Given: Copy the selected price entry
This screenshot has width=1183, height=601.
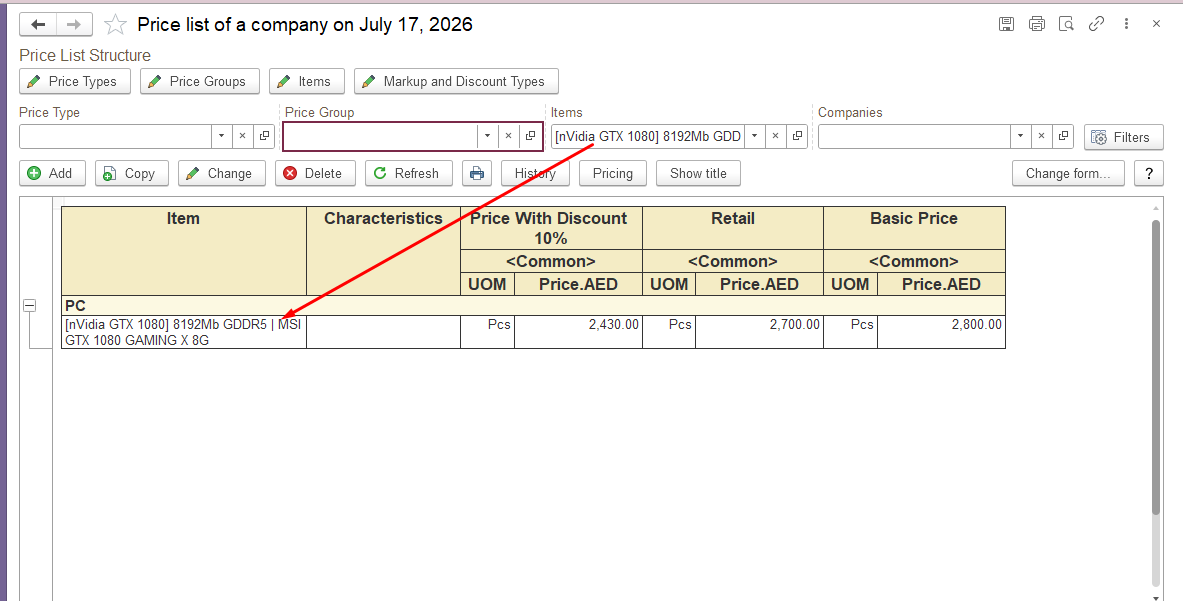Looking at the screenshot, I should coord(131,173).
